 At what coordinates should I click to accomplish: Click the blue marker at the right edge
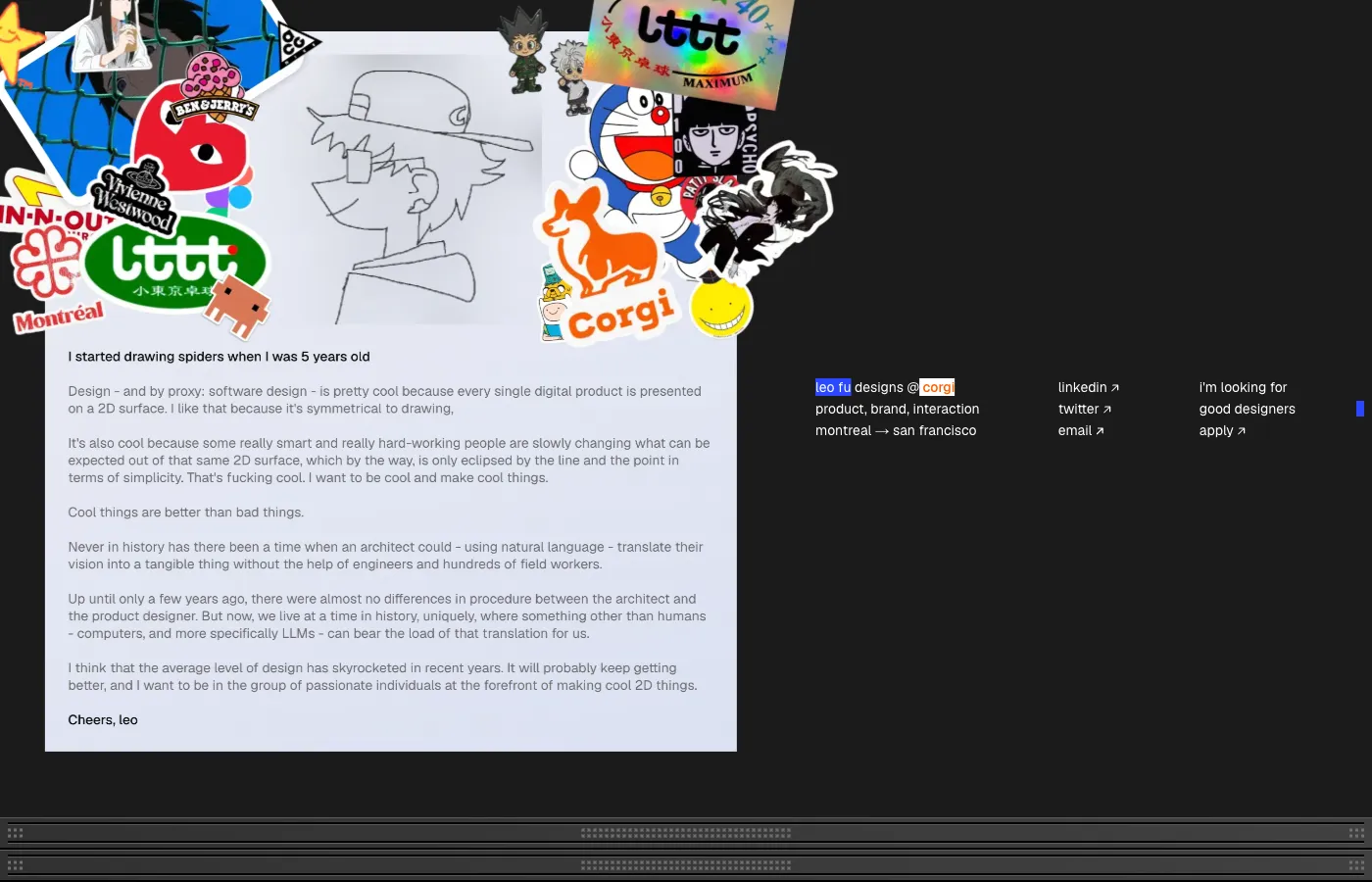[1360, 409]
